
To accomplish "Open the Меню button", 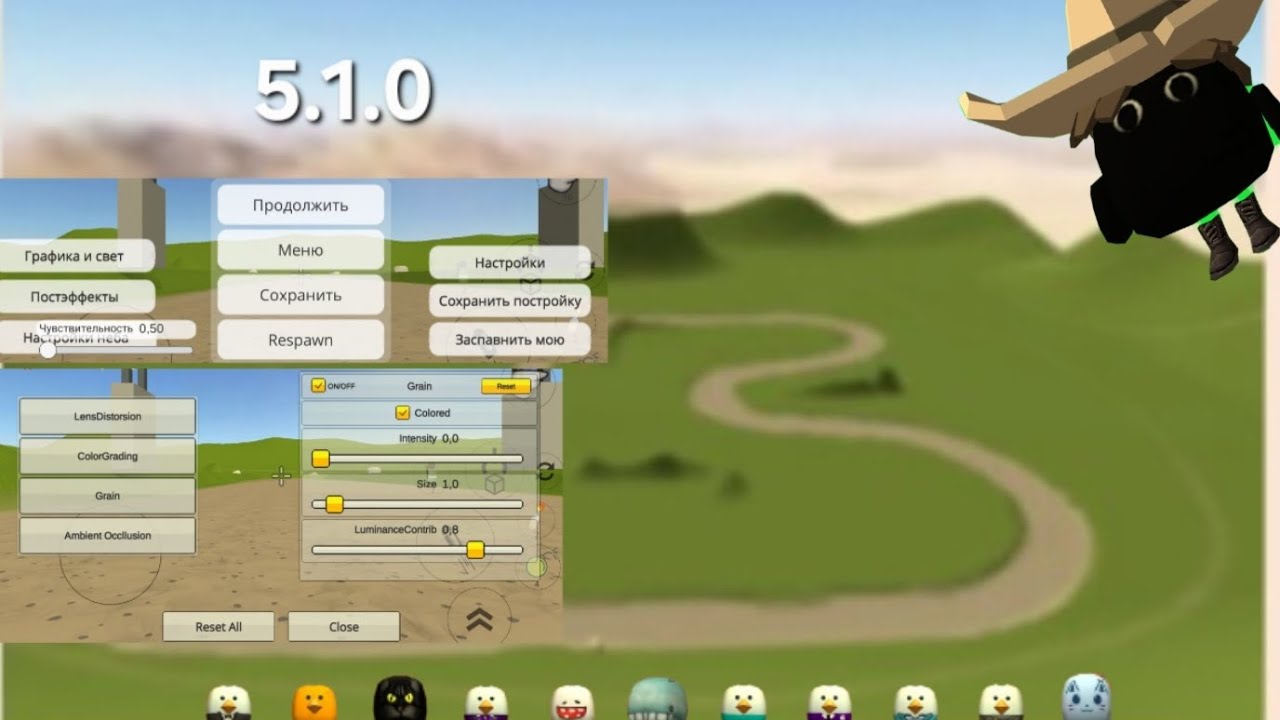I will tap(301, 250).
